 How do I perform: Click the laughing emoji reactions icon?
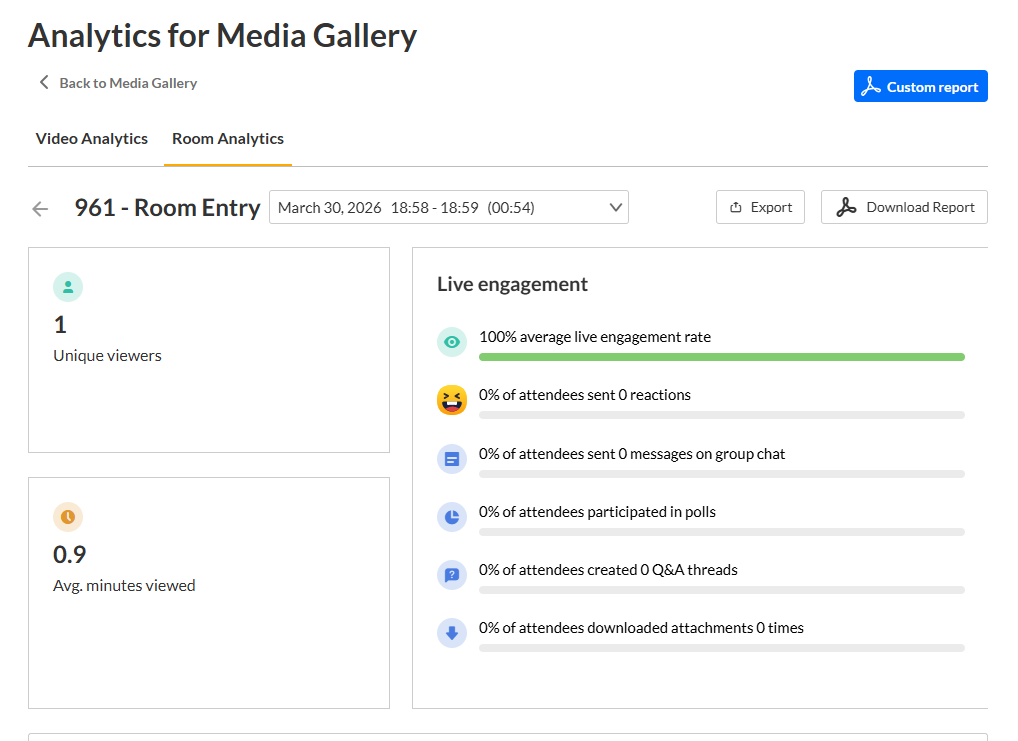452,400
